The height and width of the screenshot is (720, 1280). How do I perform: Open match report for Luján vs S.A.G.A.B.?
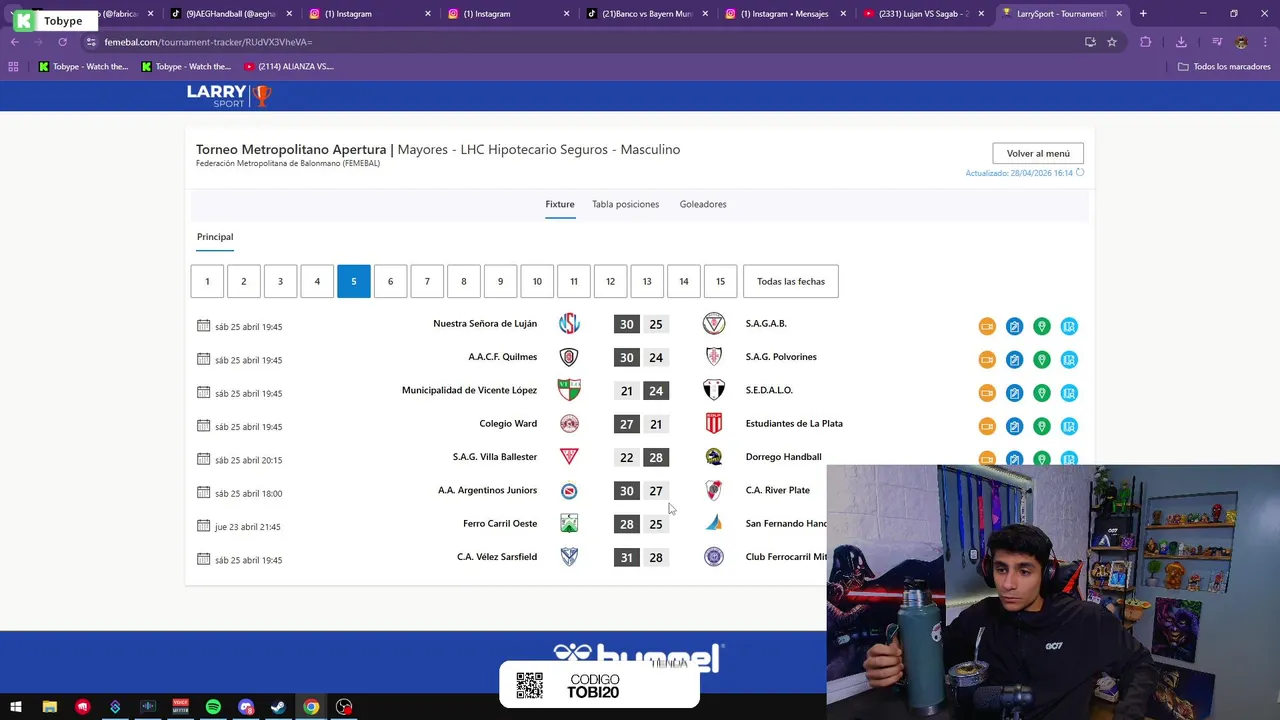(x=1014, y=326)
